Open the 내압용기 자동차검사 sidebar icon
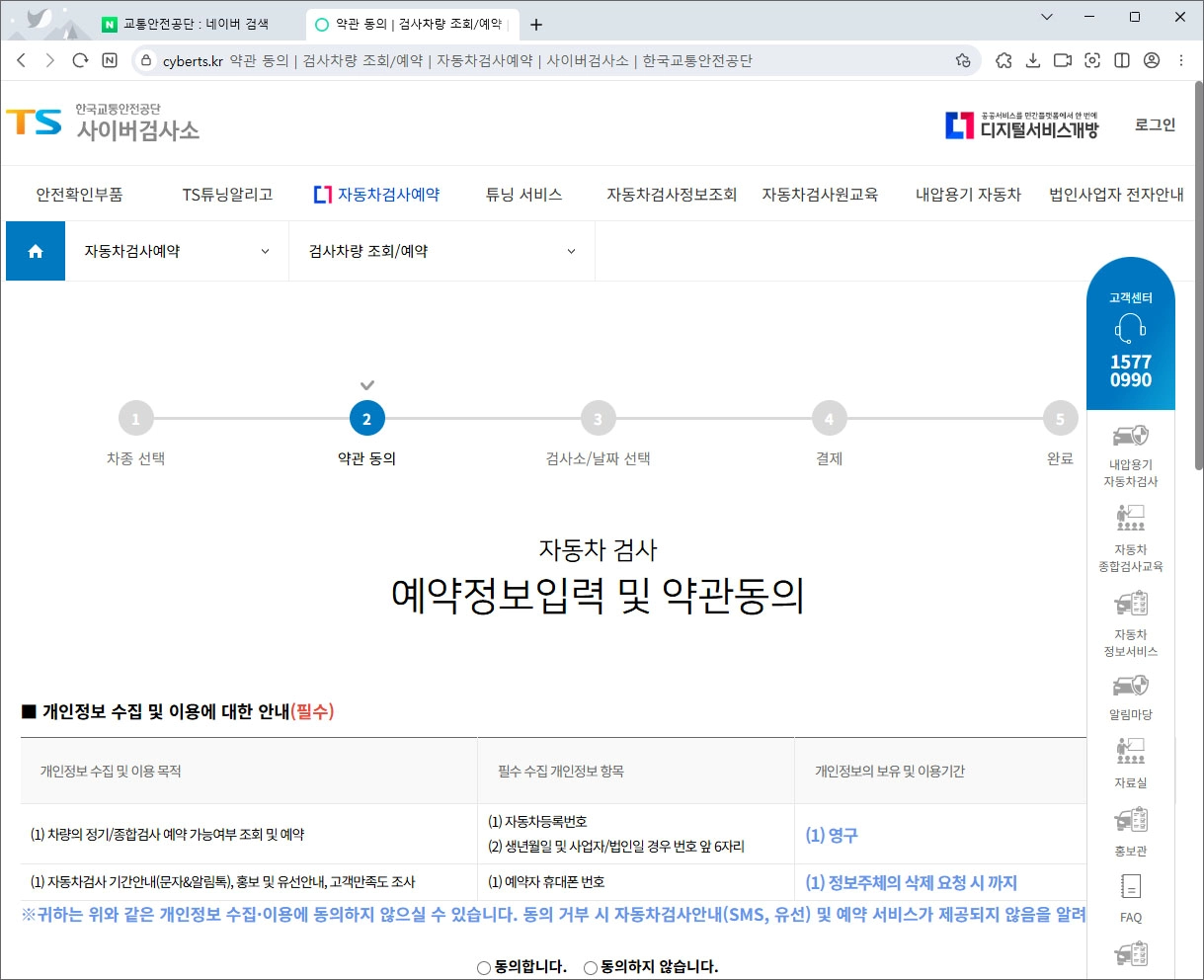This screenshot has width=1204, height=980. [1130, 445]
